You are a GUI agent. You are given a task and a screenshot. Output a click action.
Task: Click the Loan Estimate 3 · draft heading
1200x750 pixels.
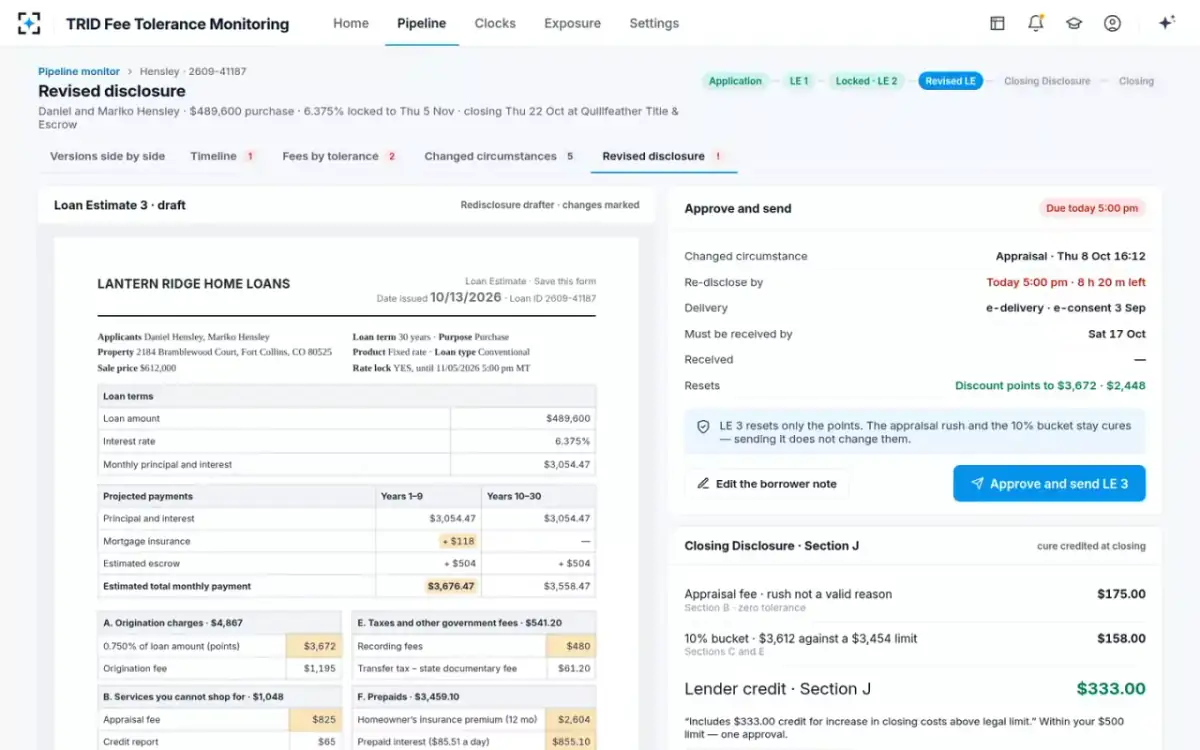tap(120, 205)
